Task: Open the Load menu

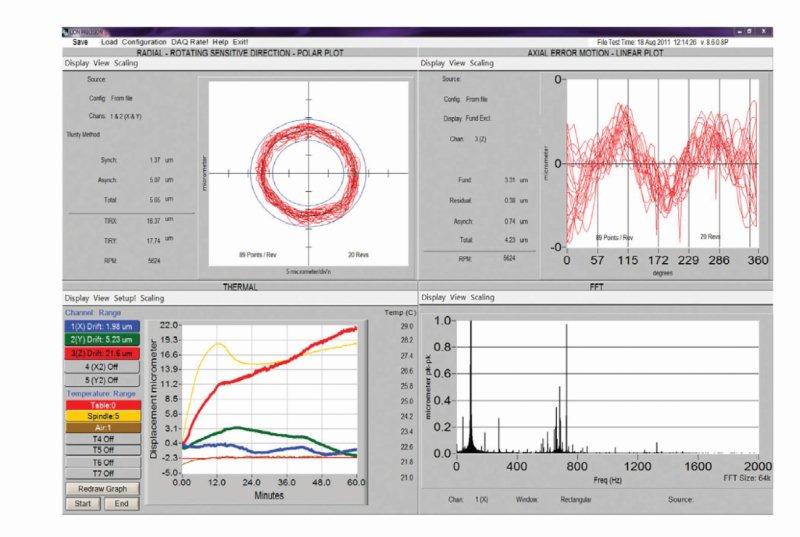Action: (x=109, y=42)
